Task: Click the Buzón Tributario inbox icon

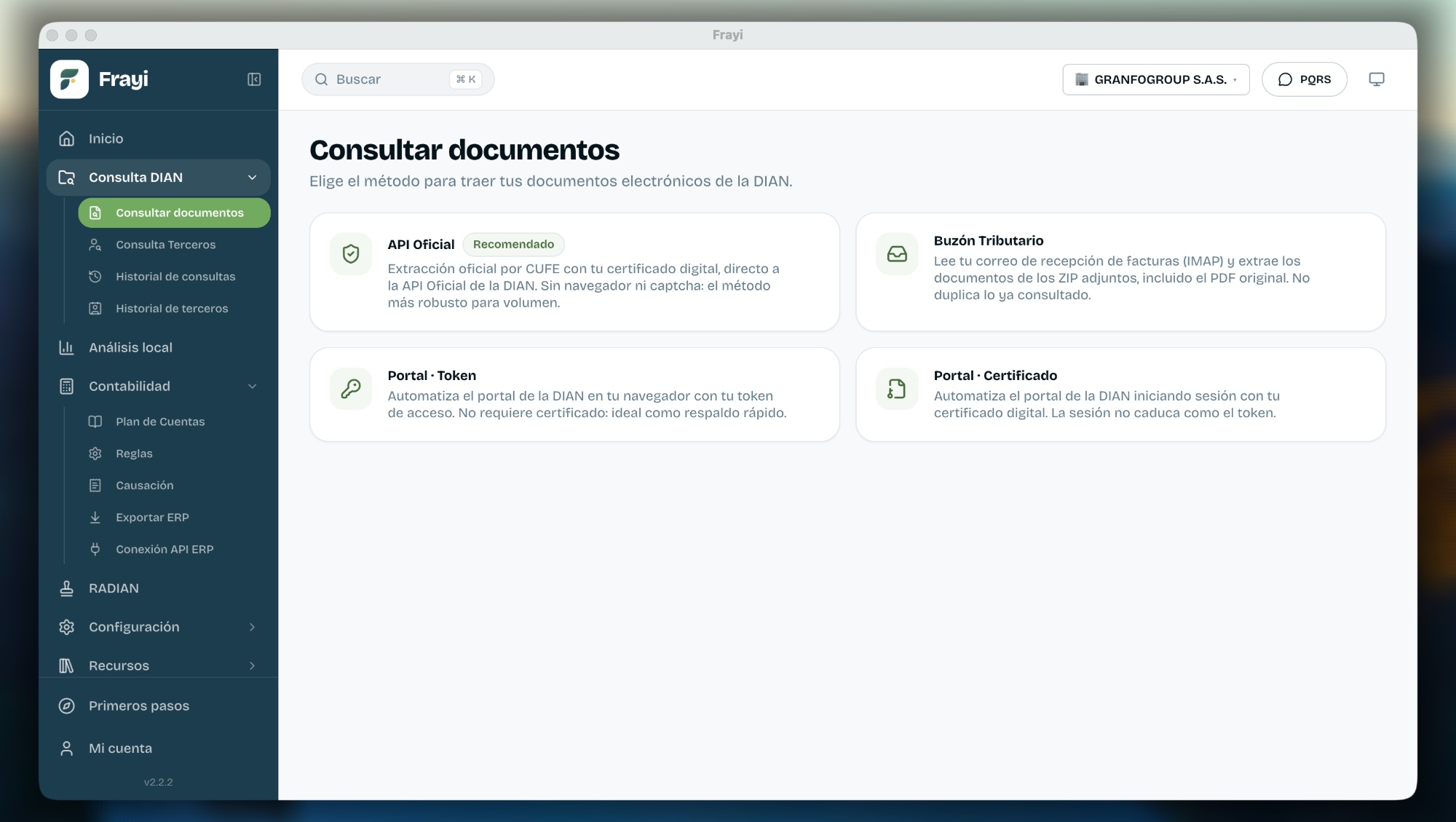Action: point(897,253)
